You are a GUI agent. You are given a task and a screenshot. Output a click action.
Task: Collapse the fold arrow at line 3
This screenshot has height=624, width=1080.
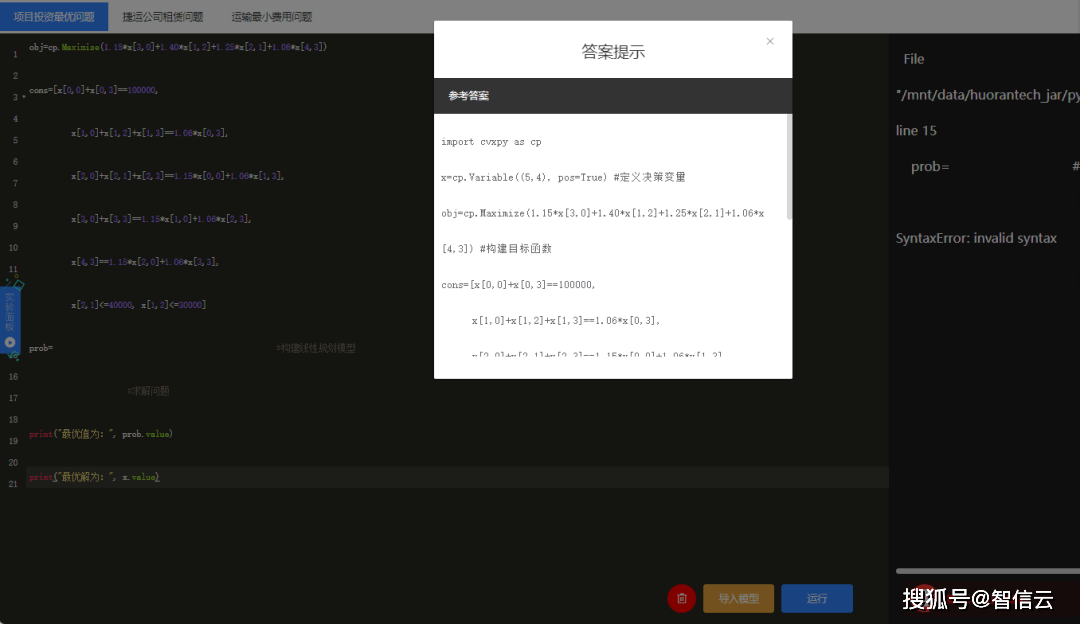(24, 97)
